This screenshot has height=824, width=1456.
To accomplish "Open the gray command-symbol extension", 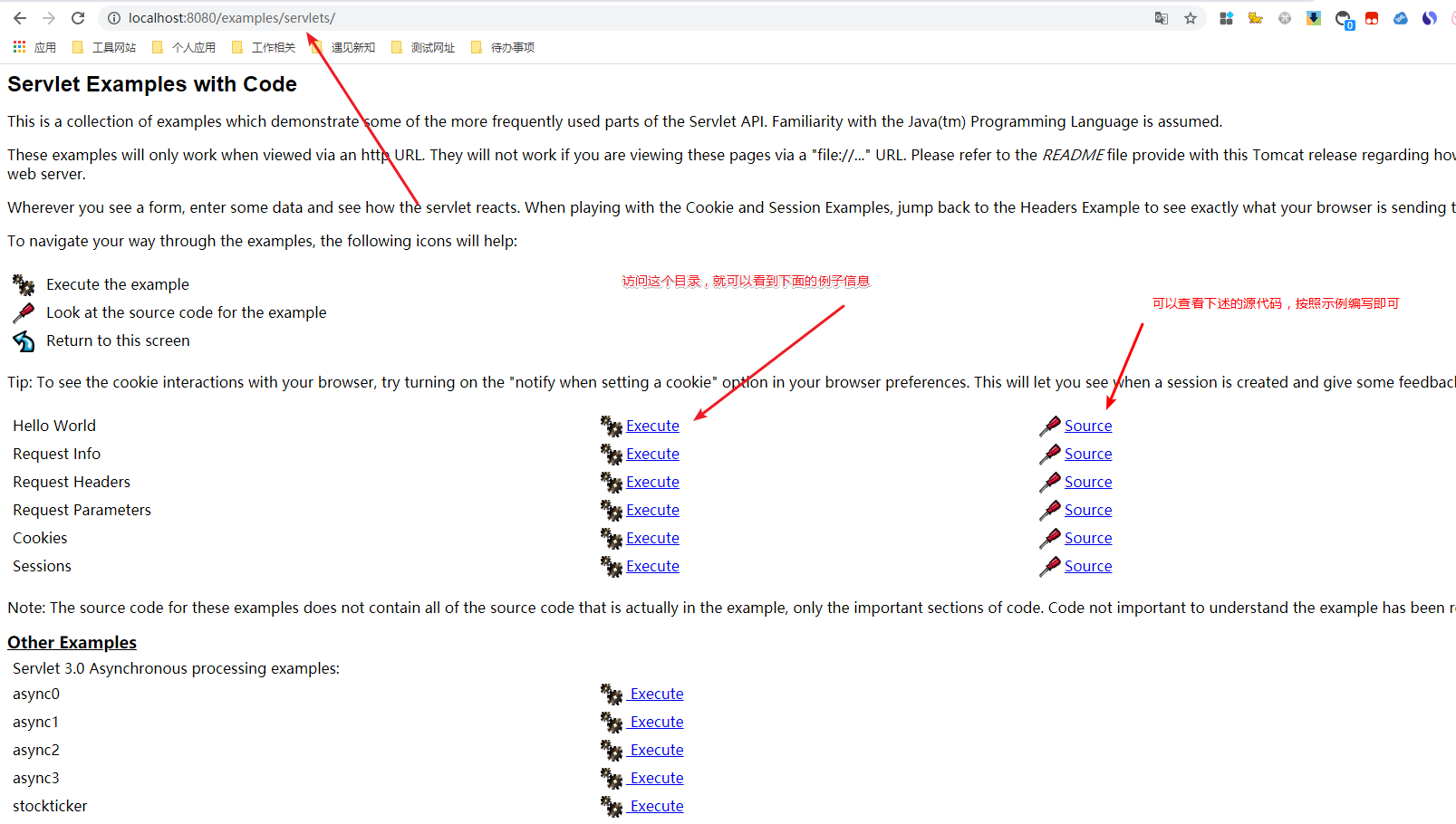I will tap(1284, 18).
